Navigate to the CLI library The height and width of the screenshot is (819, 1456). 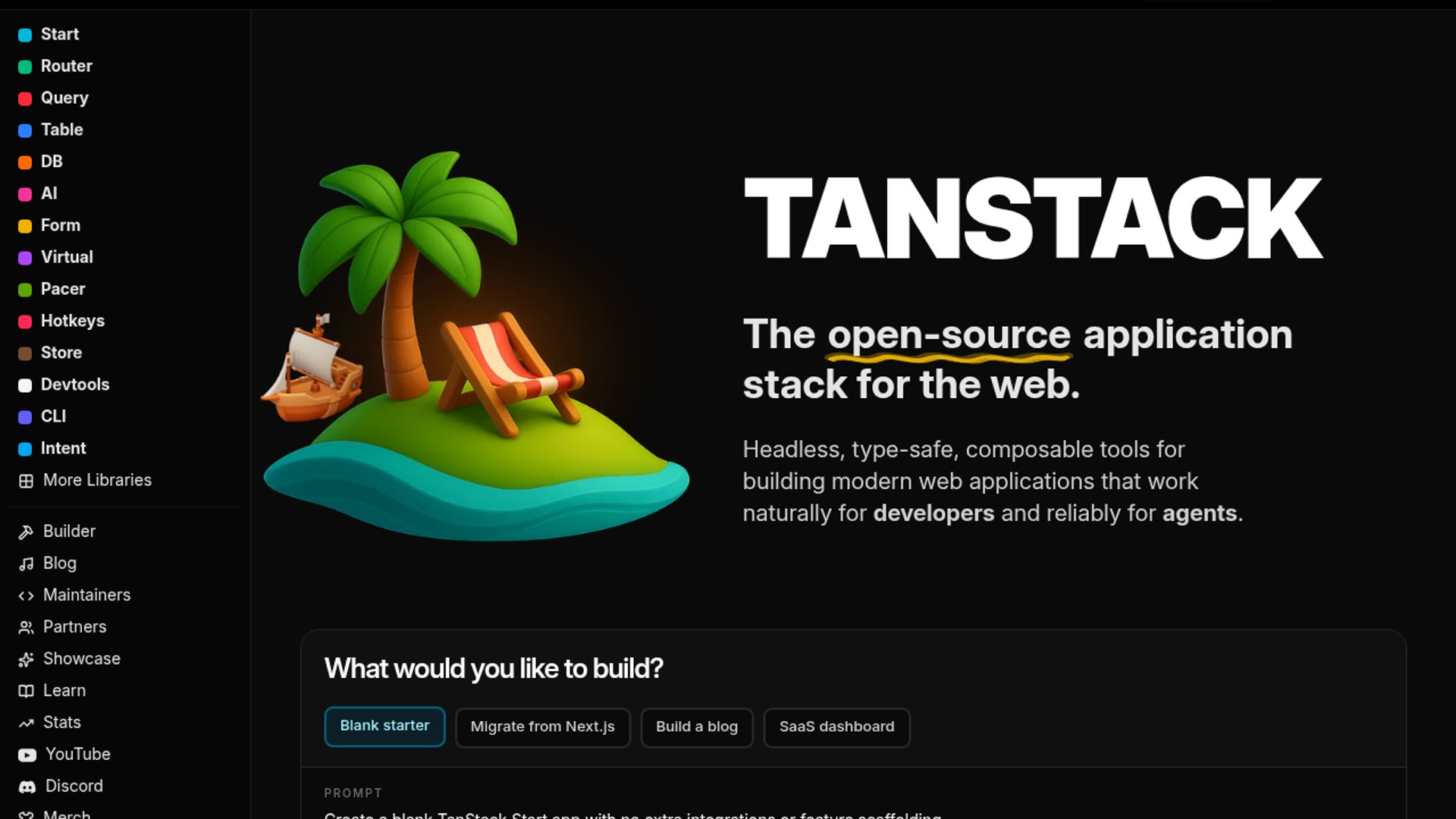[53, 416]
